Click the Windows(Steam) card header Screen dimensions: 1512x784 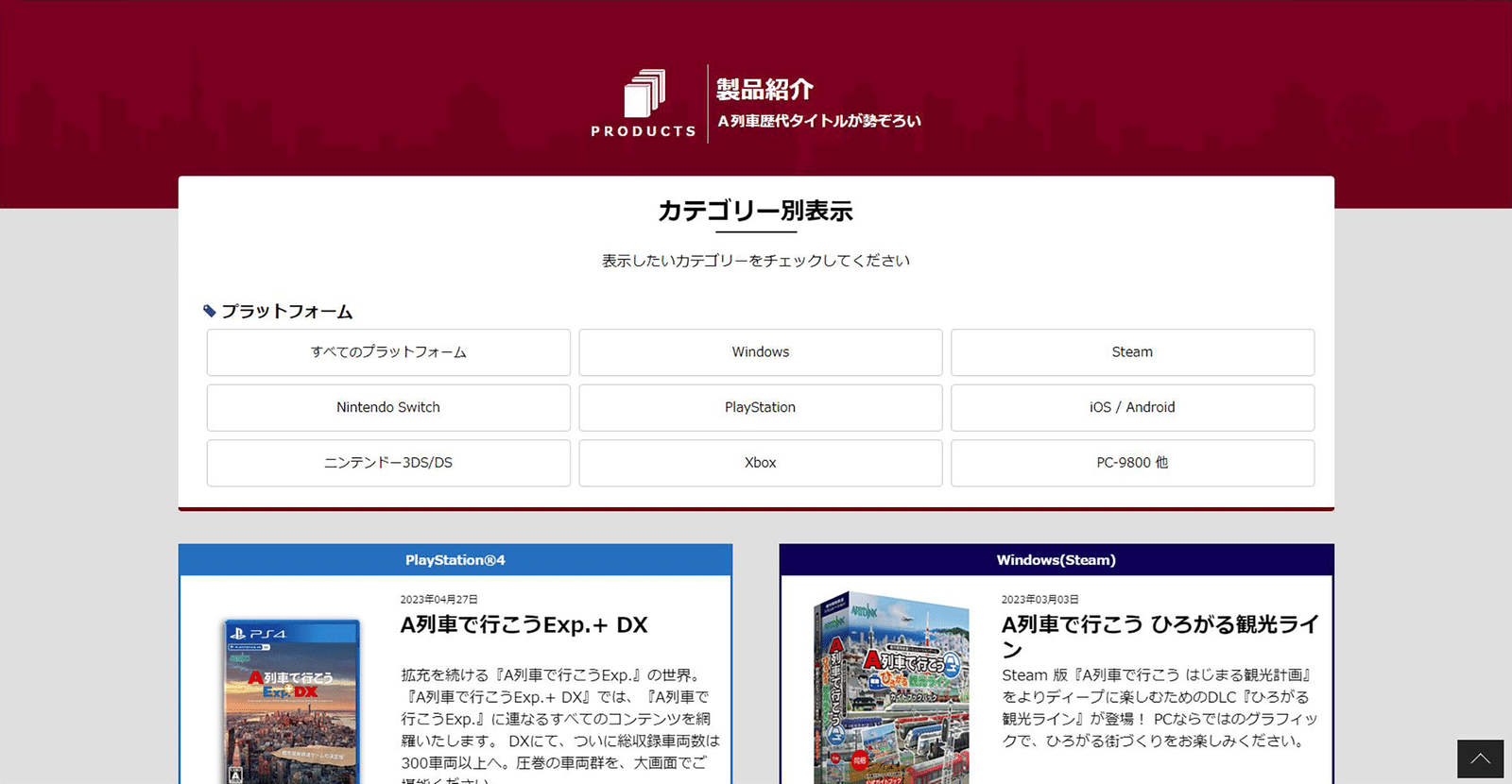pyautogui.click(x=1057, y=560)
